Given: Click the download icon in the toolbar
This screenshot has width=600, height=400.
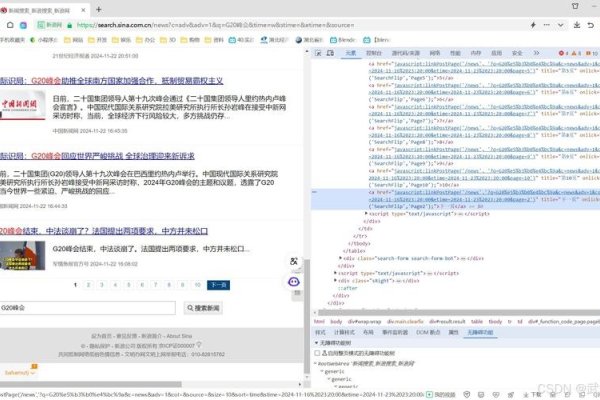Looking at the screenshot, I should click(x=577, y=25).
